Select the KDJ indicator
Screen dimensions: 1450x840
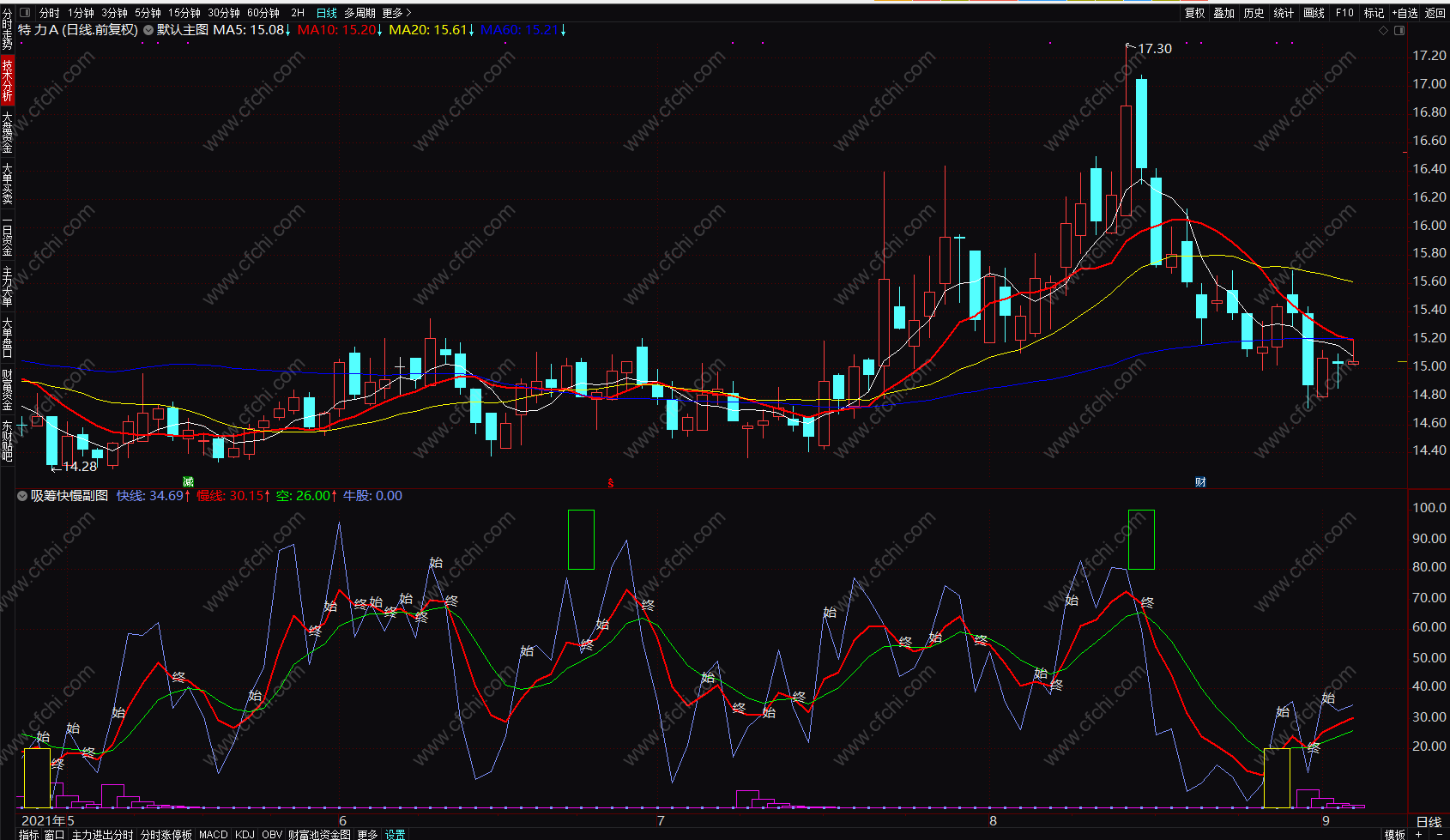point(245,834)
